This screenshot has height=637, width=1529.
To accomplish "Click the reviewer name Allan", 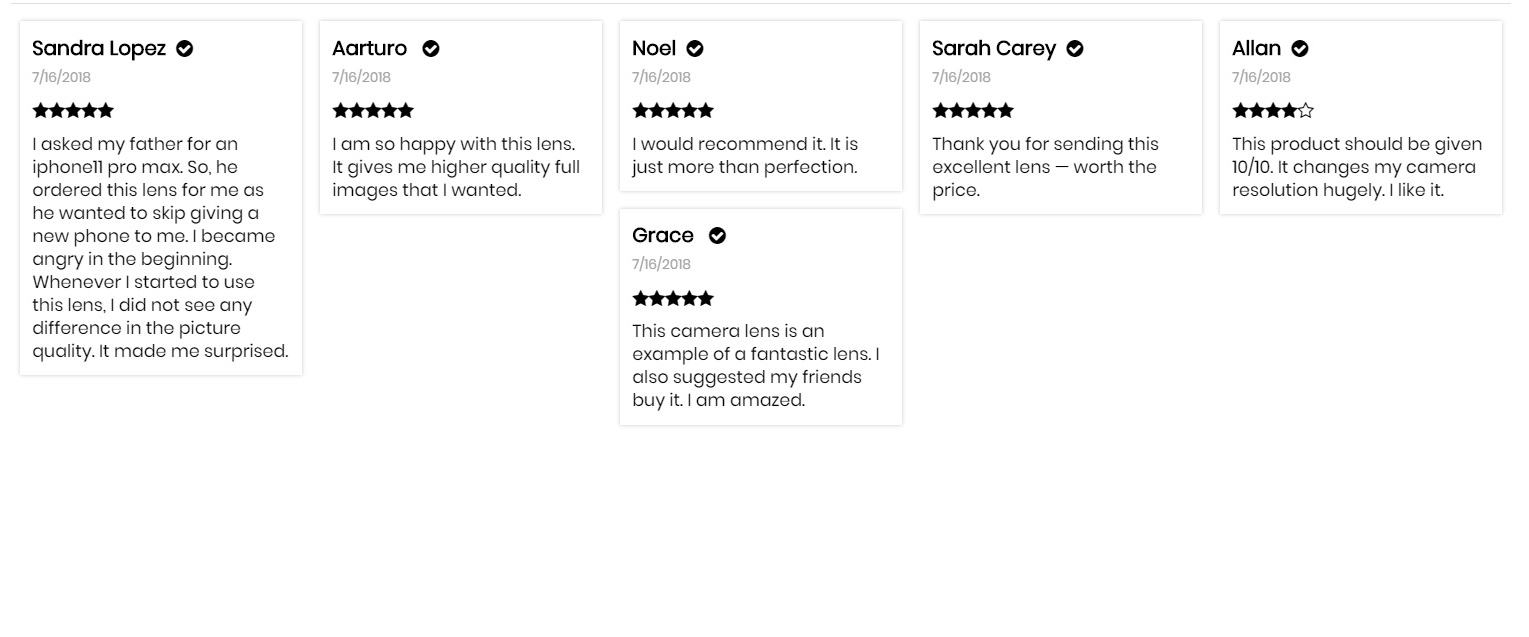I will pos(1256,49).
